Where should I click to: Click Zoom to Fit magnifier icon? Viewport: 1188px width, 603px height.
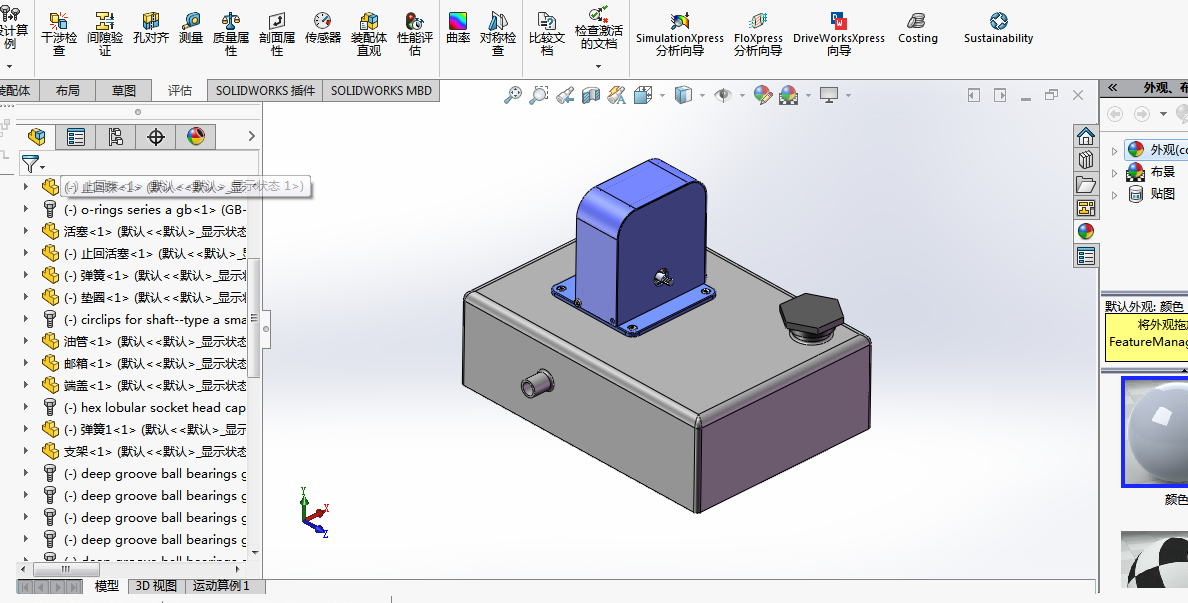(513, 95)
